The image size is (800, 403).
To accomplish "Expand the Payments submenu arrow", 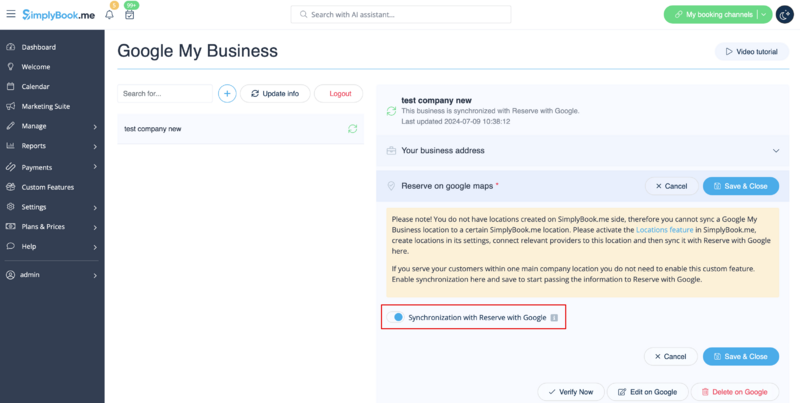I will tap(95, 167).
